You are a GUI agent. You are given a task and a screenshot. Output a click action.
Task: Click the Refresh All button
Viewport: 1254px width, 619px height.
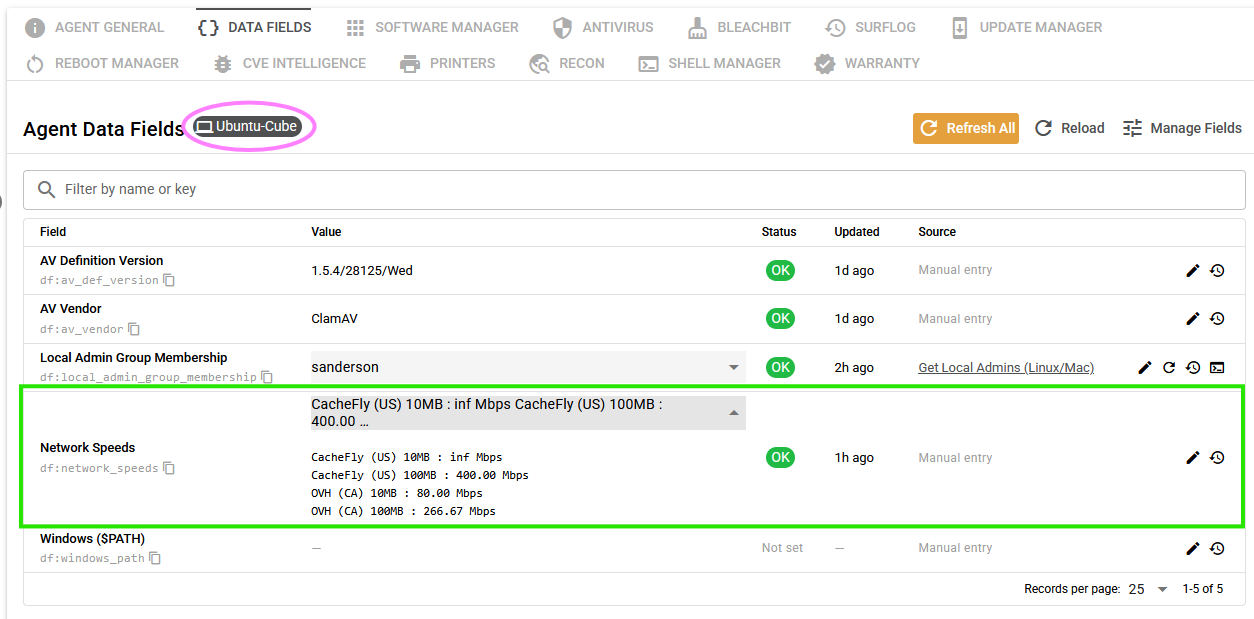click(x=966, y=128)
